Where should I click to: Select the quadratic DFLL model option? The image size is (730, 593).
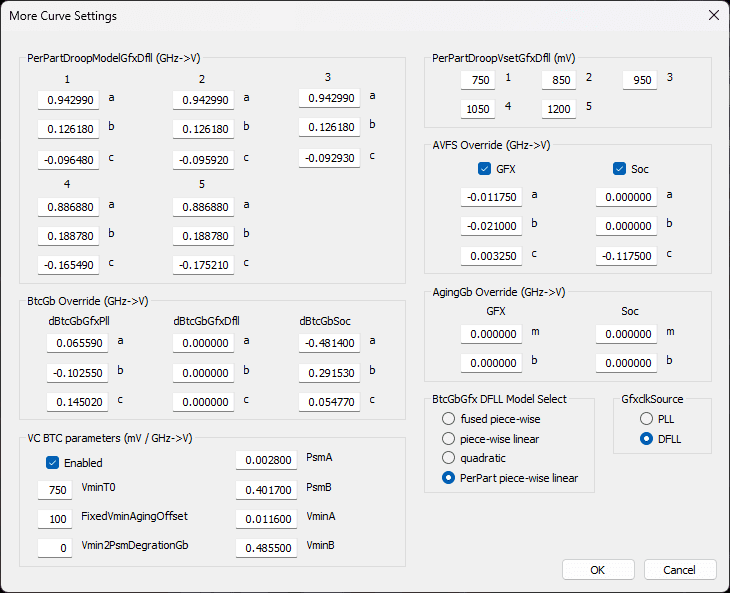click(x=449, y=458)
